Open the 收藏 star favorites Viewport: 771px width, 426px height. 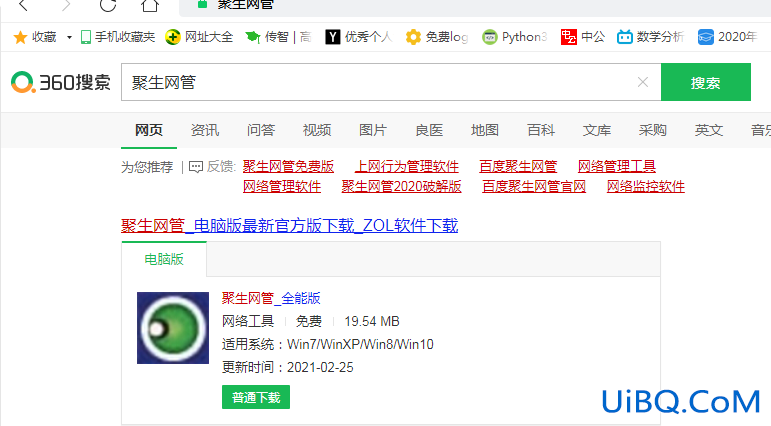point(35,37)
